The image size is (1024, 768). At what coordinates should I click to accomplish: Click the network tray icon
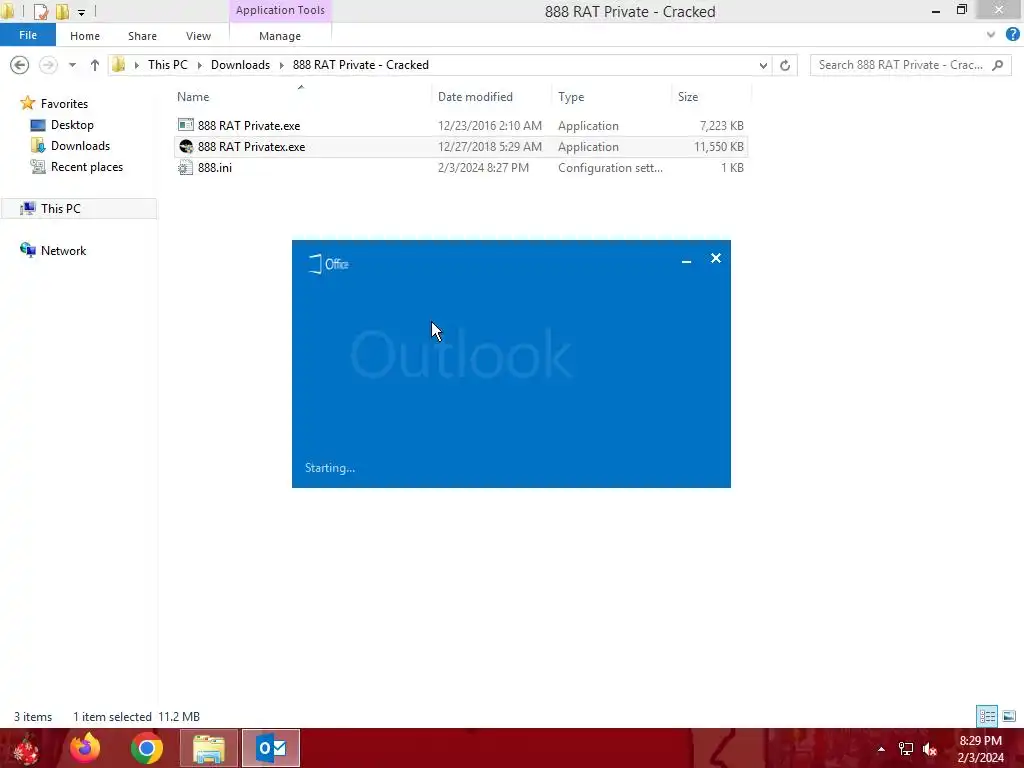906,749
